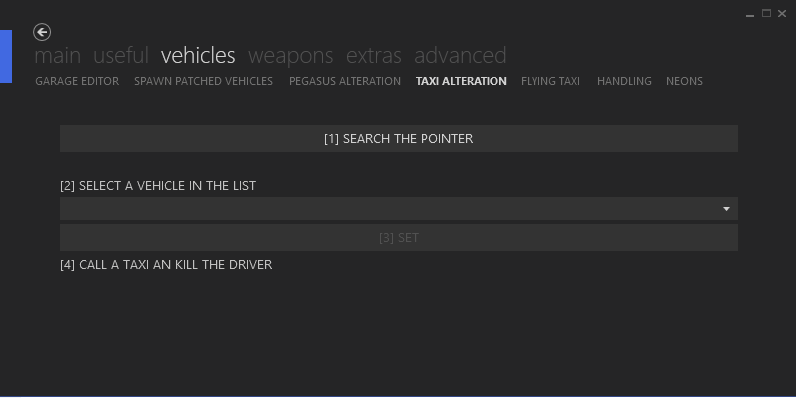Click the Search the Pointer button
The image size is (796, 398).
pos(399,139)
